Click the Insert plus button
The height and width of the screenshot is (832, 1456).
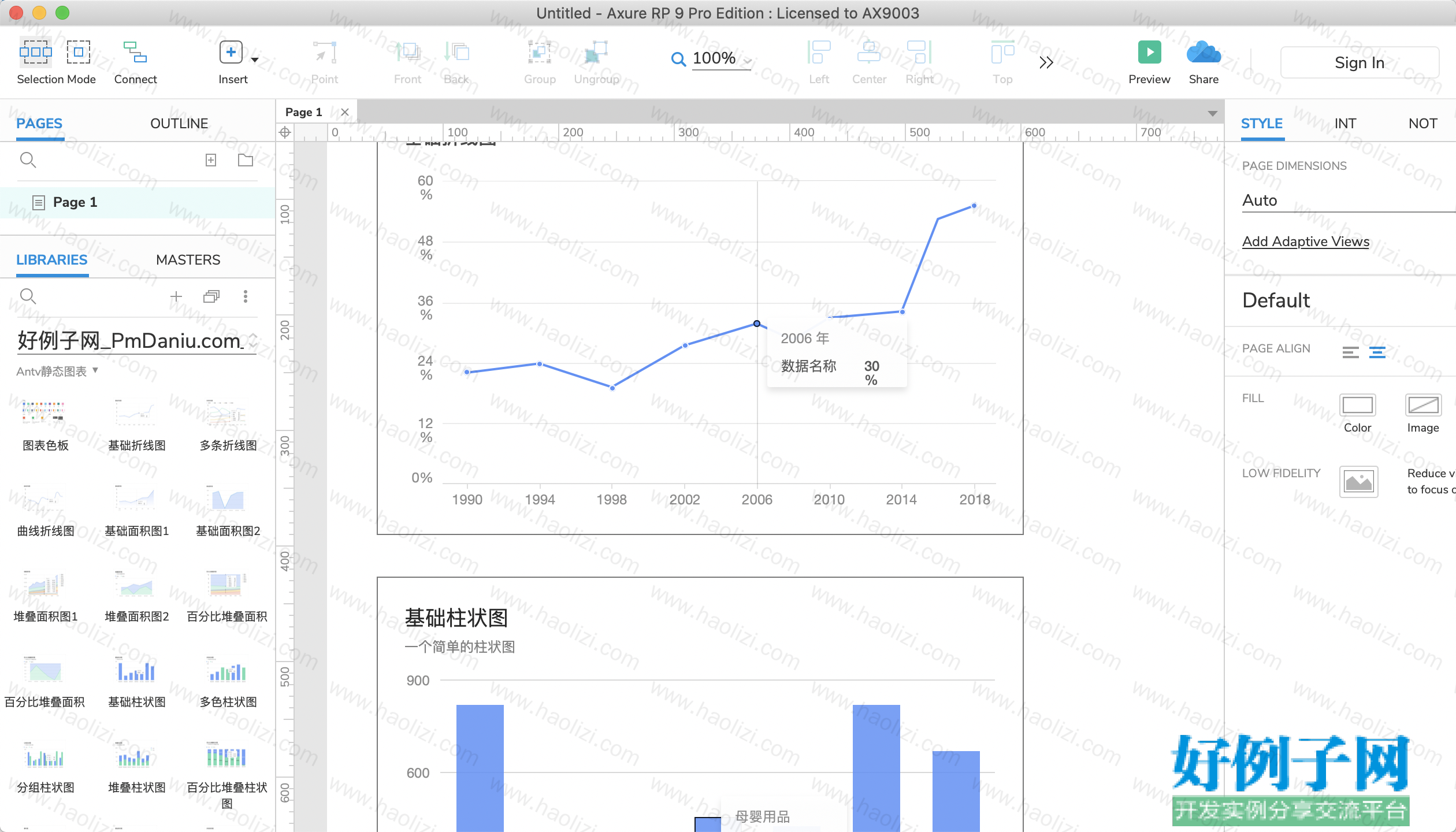click(231, 52)
